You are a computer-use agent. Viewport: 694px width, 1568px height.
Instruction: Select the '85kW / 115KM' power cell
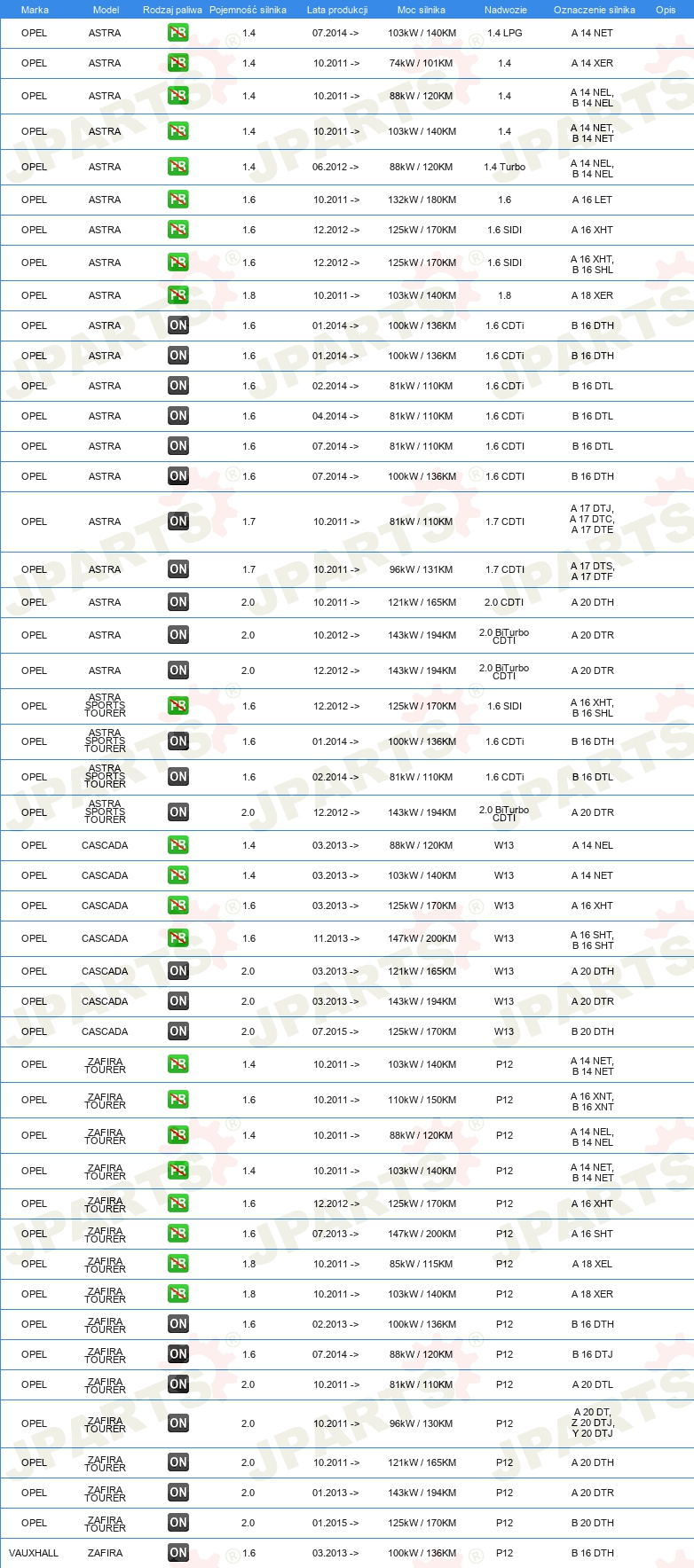[x=422, y=1264]
